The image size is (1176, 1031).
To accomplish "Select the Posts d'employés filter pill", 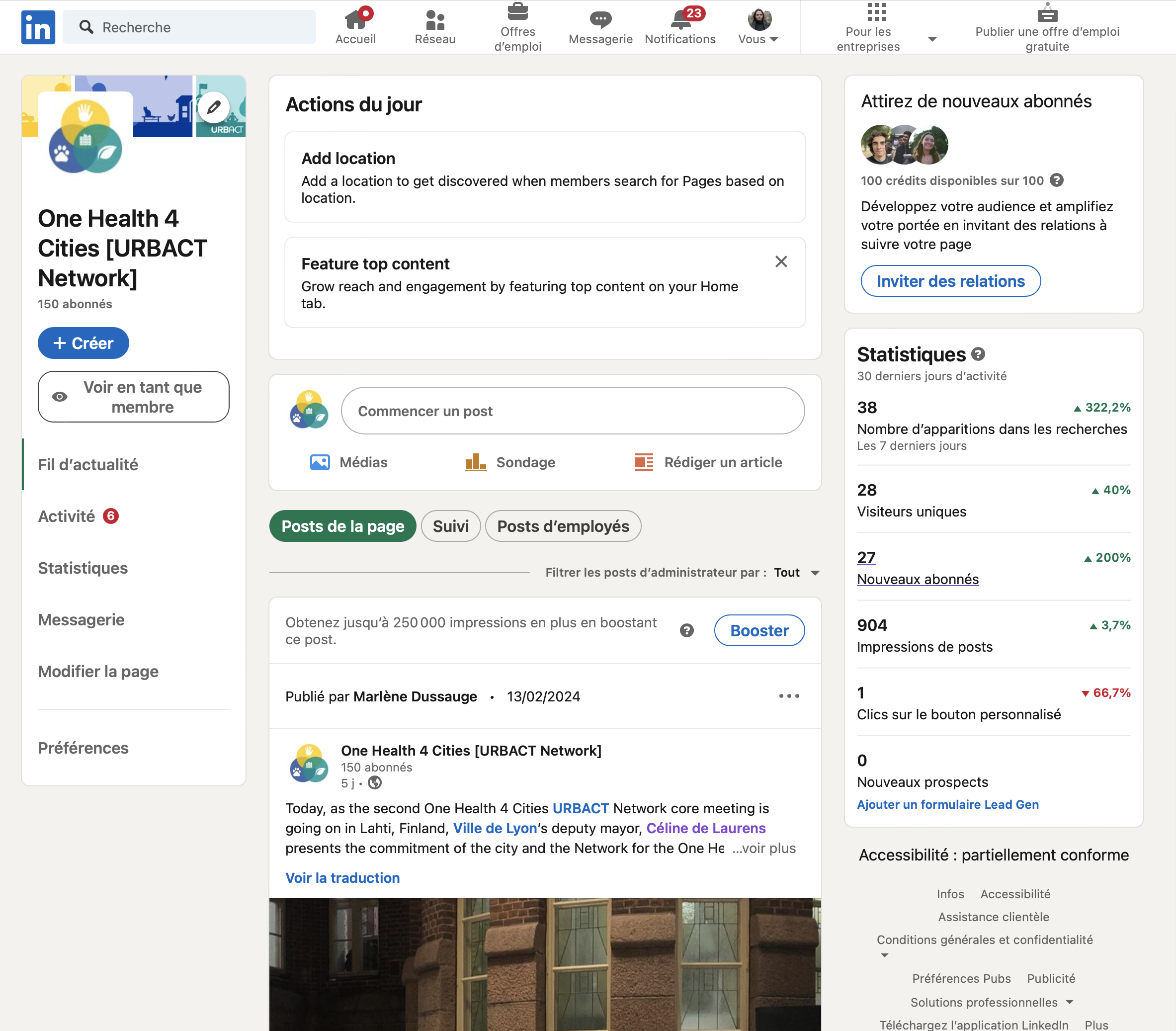I will pyautogui.click(x=563, y=526).
